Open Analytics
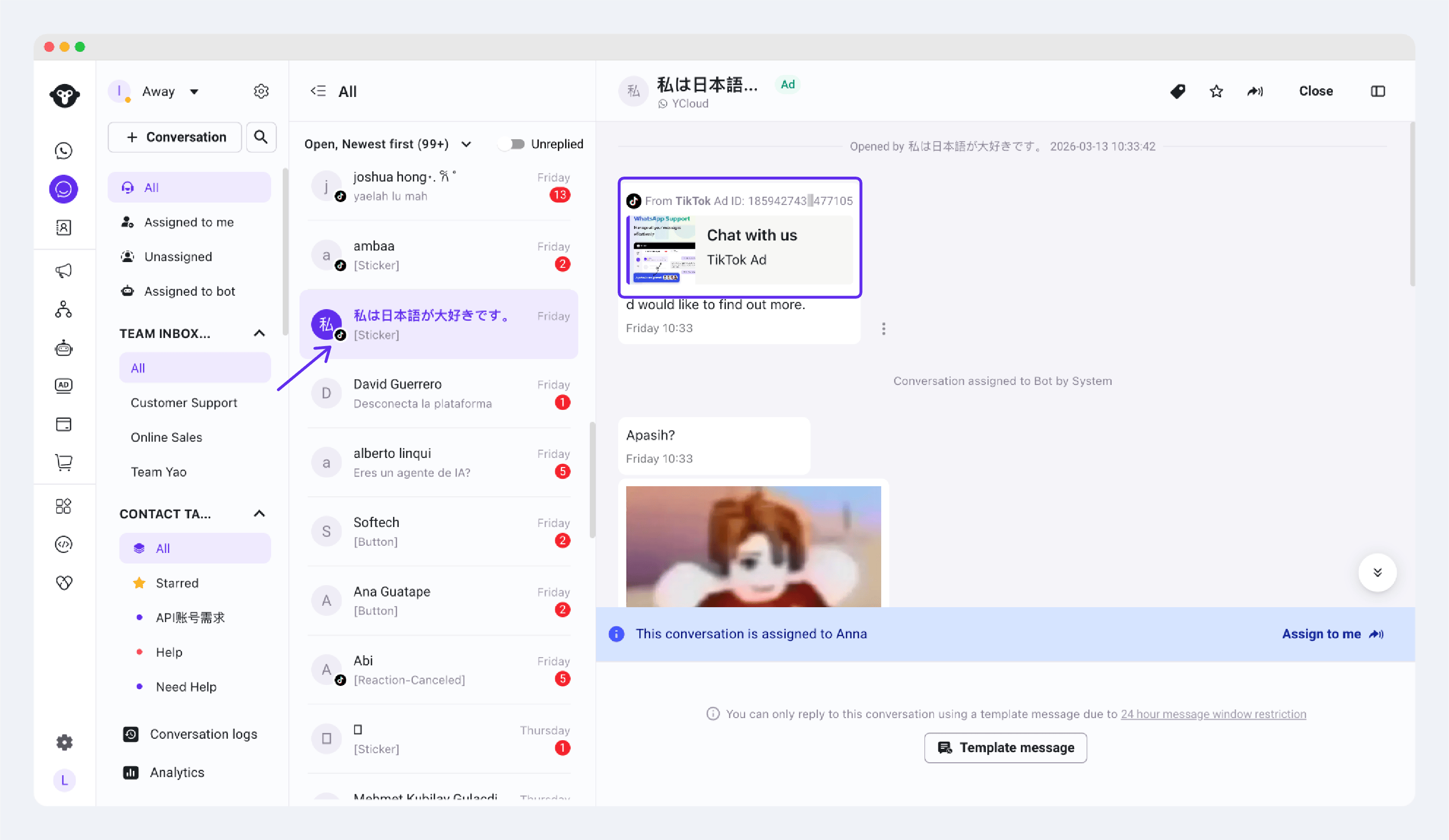This screenshot has width=1449, height=840. [x=164, y=772]
